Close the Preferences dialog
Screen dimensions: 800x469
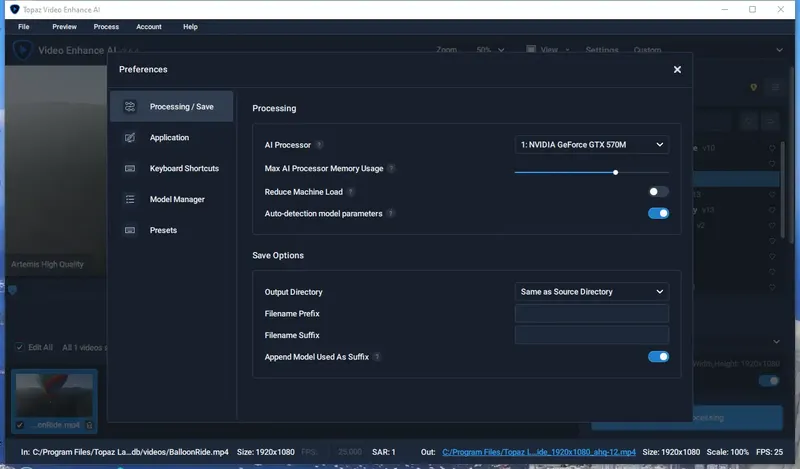(x=677, y=69)
